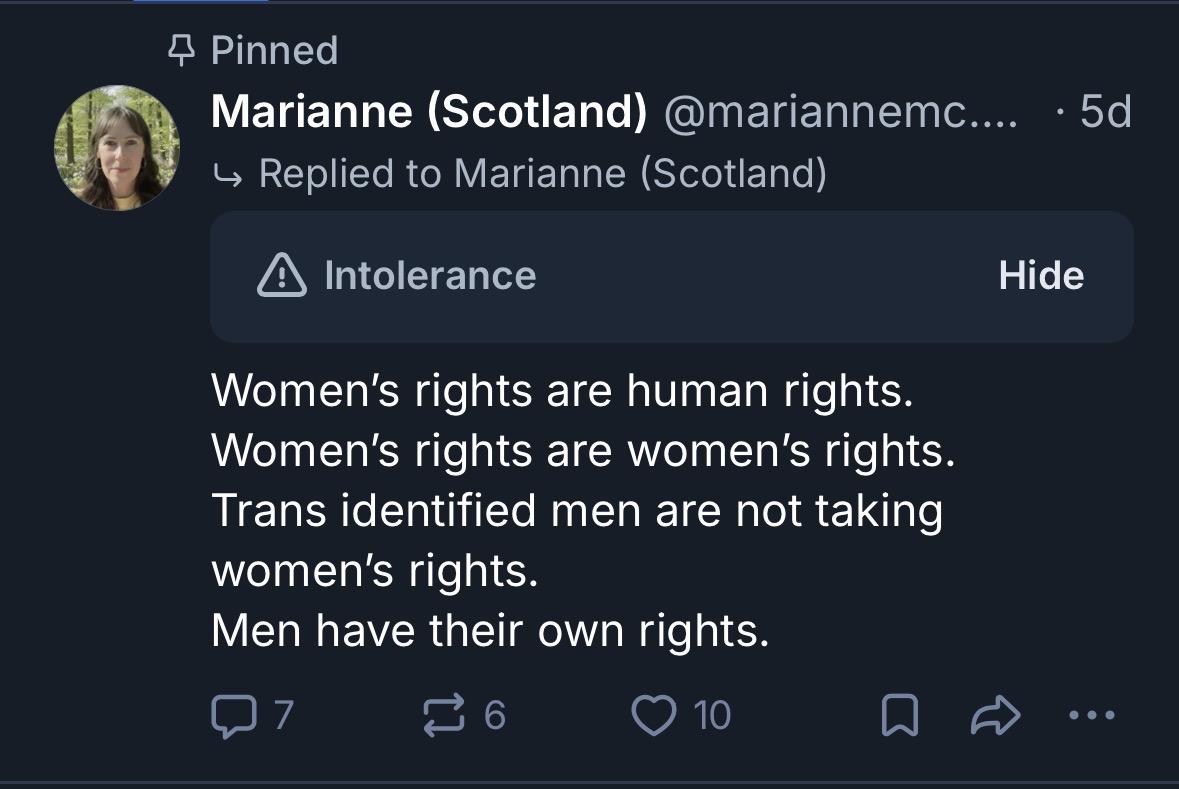Open Marianne's profile picture

[117, 147]
